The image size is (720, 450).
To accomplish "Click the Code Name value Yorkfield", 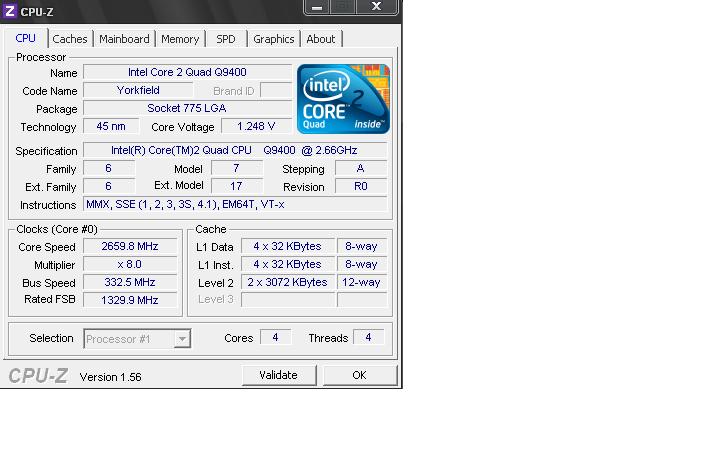I will tap(138, 90).
